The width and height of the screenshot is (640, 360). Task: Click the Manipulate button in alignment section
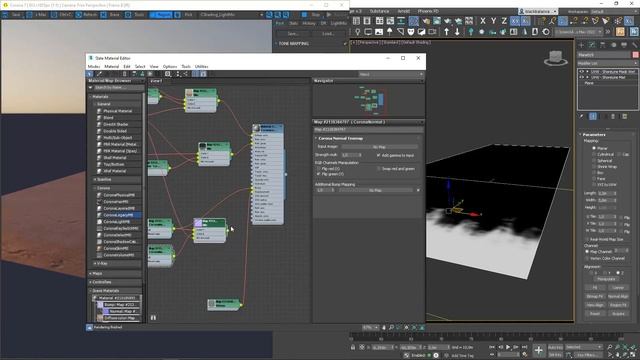tap(606, 279)
